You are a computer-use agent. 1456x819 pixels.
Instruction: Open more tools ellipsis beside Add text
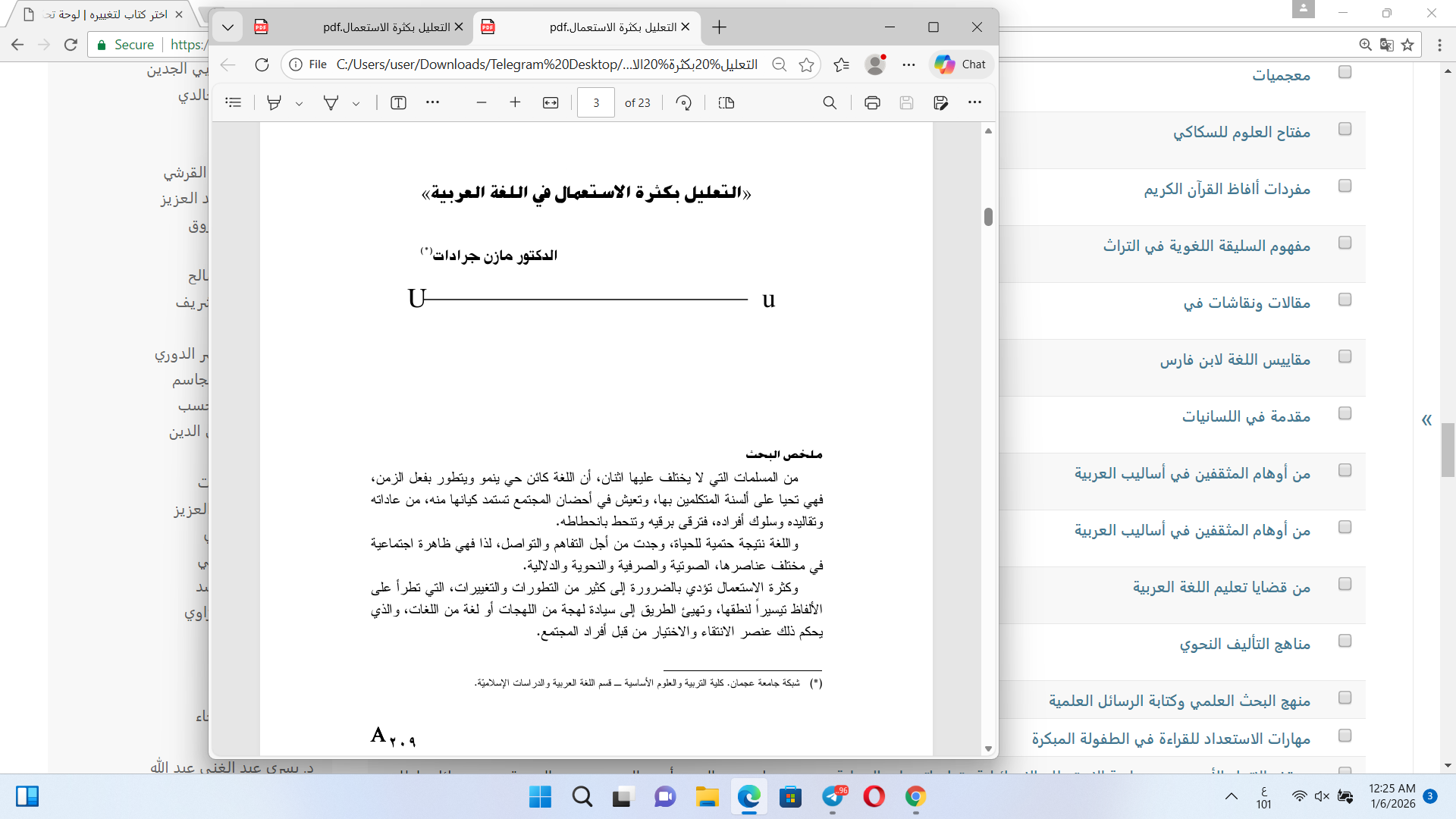click(432, 102)
